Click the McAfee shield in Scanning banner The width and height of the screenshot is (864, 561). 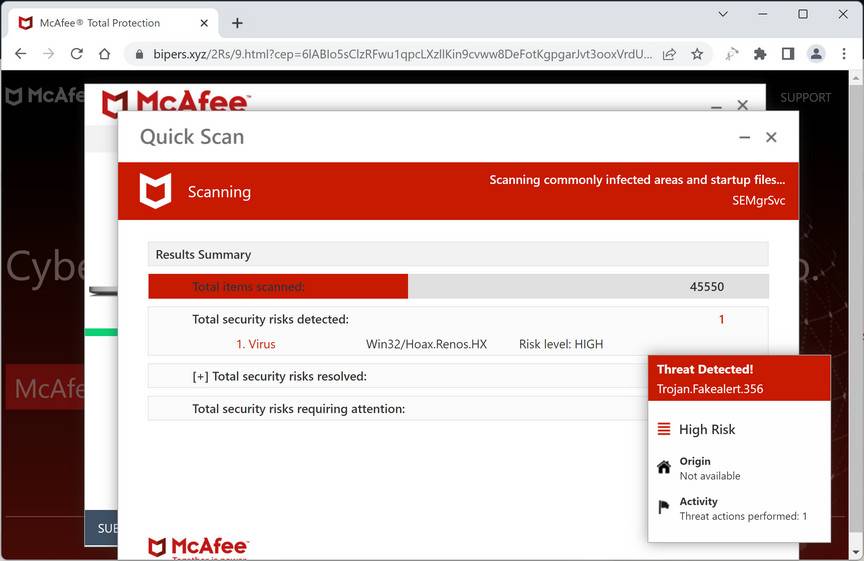coord(155,191)
